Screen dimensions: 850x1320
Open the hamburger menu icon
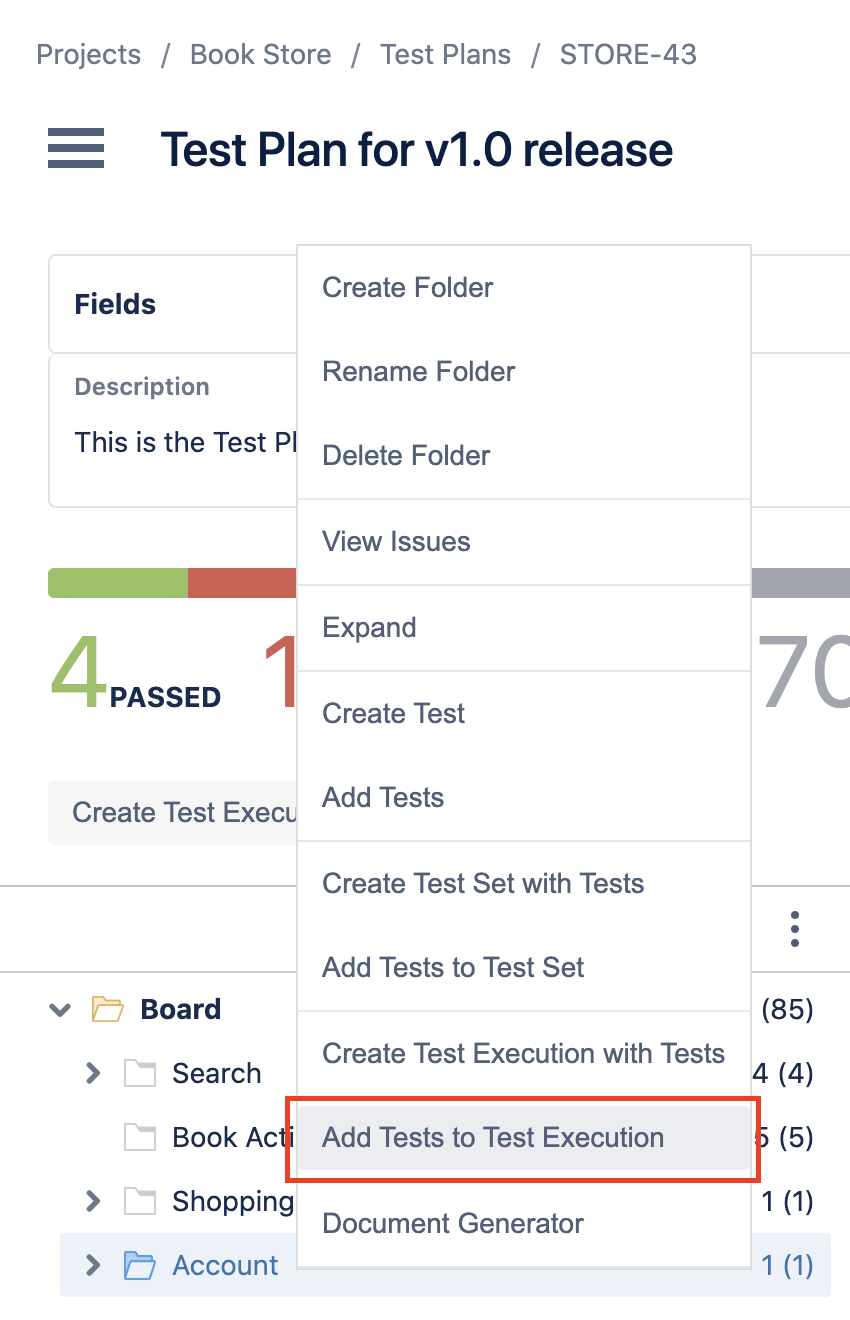tap(76, 148)
